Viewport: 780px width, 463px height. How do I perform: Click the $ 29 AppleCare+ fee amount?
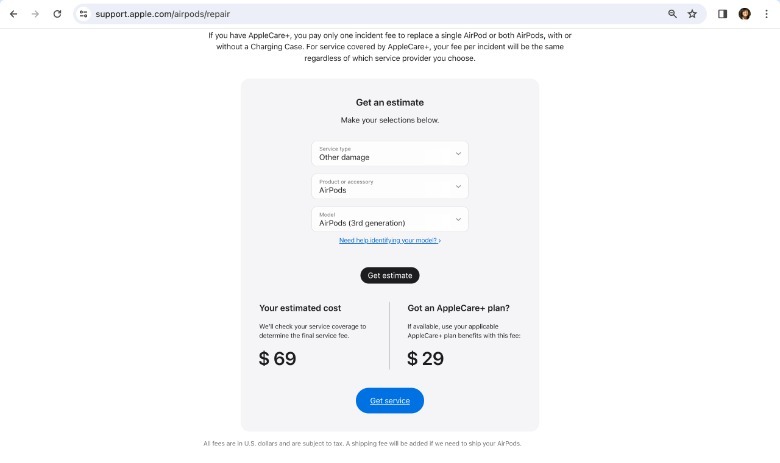coord(426,358)
